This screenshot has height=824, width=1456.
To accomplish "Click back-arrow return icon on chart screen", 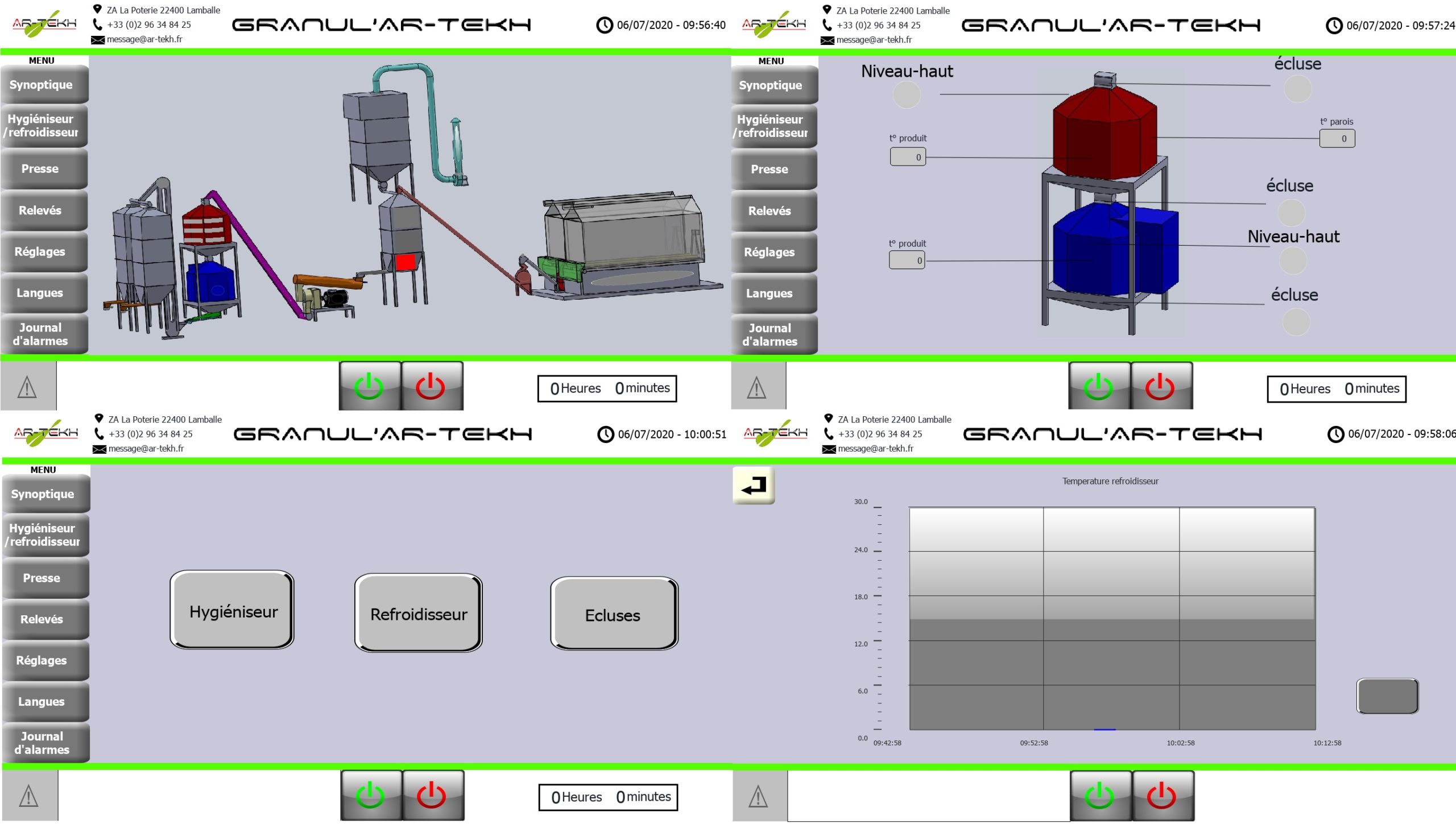I will coord(754,486).
